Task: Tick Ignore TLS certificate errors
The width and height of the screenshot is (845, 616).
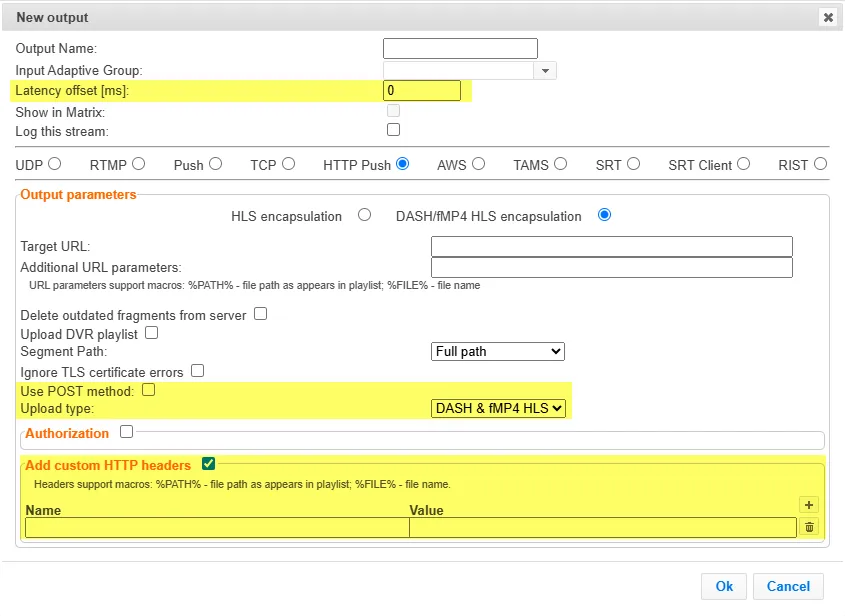Action: pos(197,371)
